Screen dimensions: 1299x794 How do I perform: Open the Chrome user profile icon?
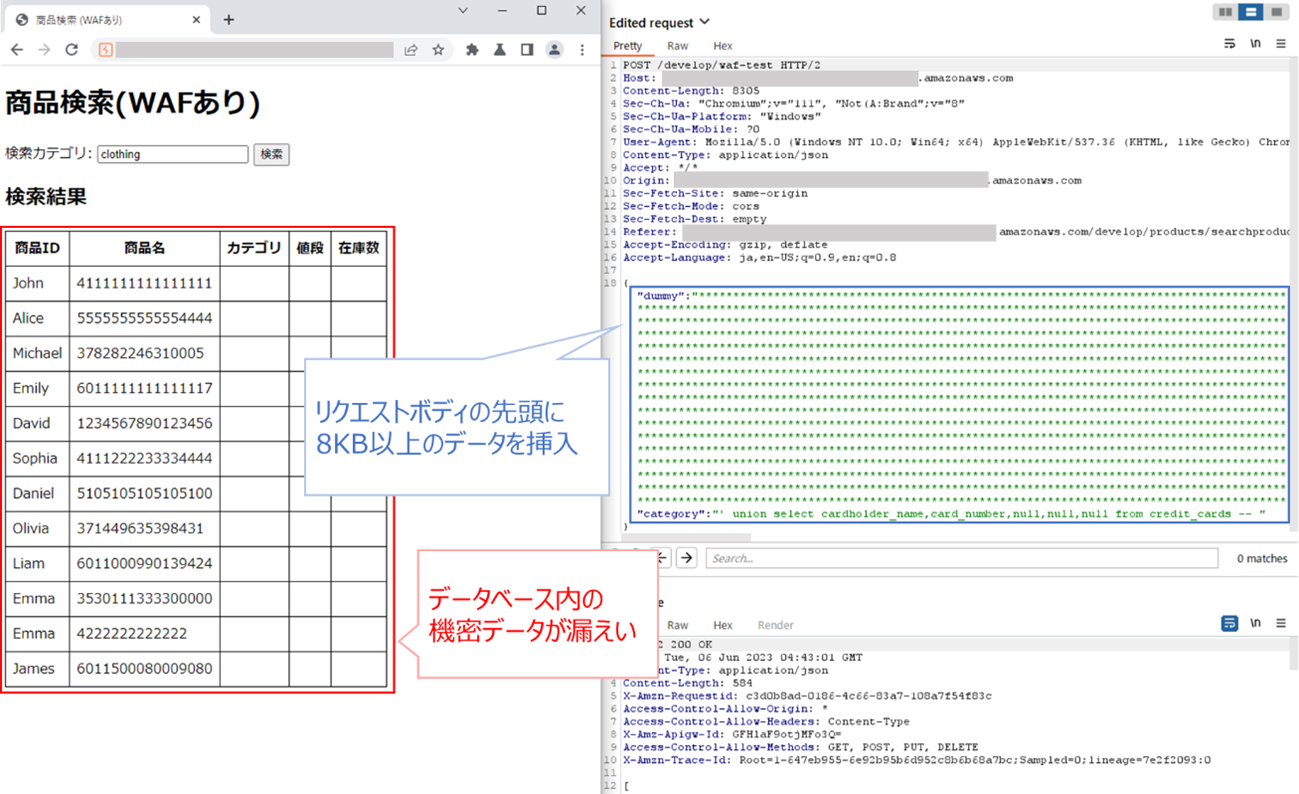click(x=554, y=50)
